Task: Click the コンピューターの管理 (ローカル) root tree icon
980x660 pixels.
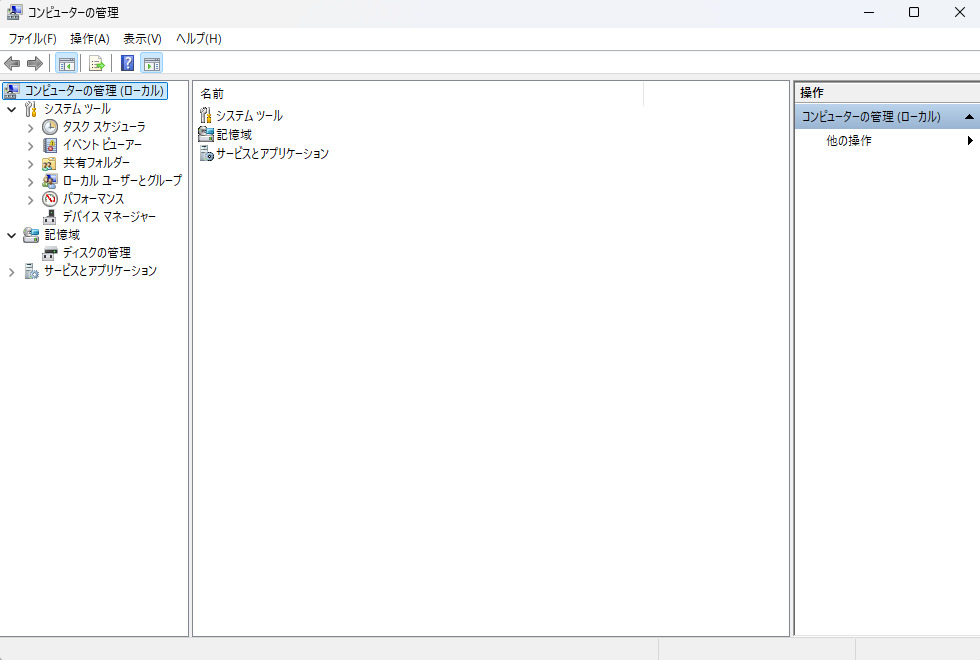Action: pos(12,91)
